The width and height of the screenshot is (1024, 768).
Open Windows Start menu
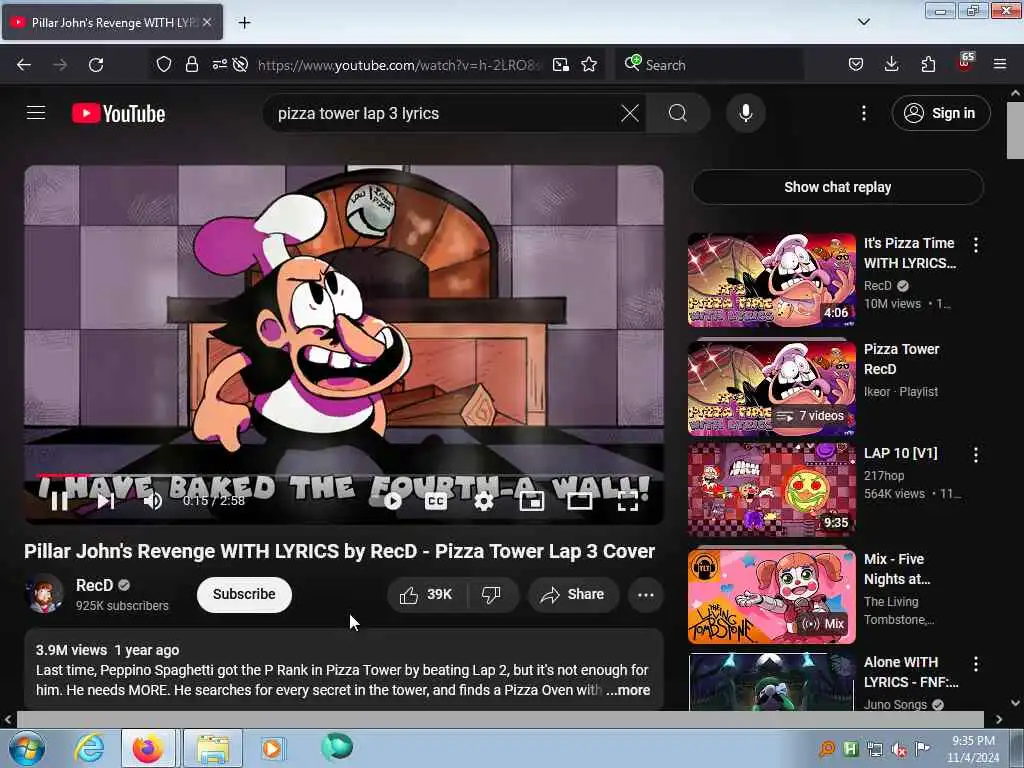tap(27, 748)
